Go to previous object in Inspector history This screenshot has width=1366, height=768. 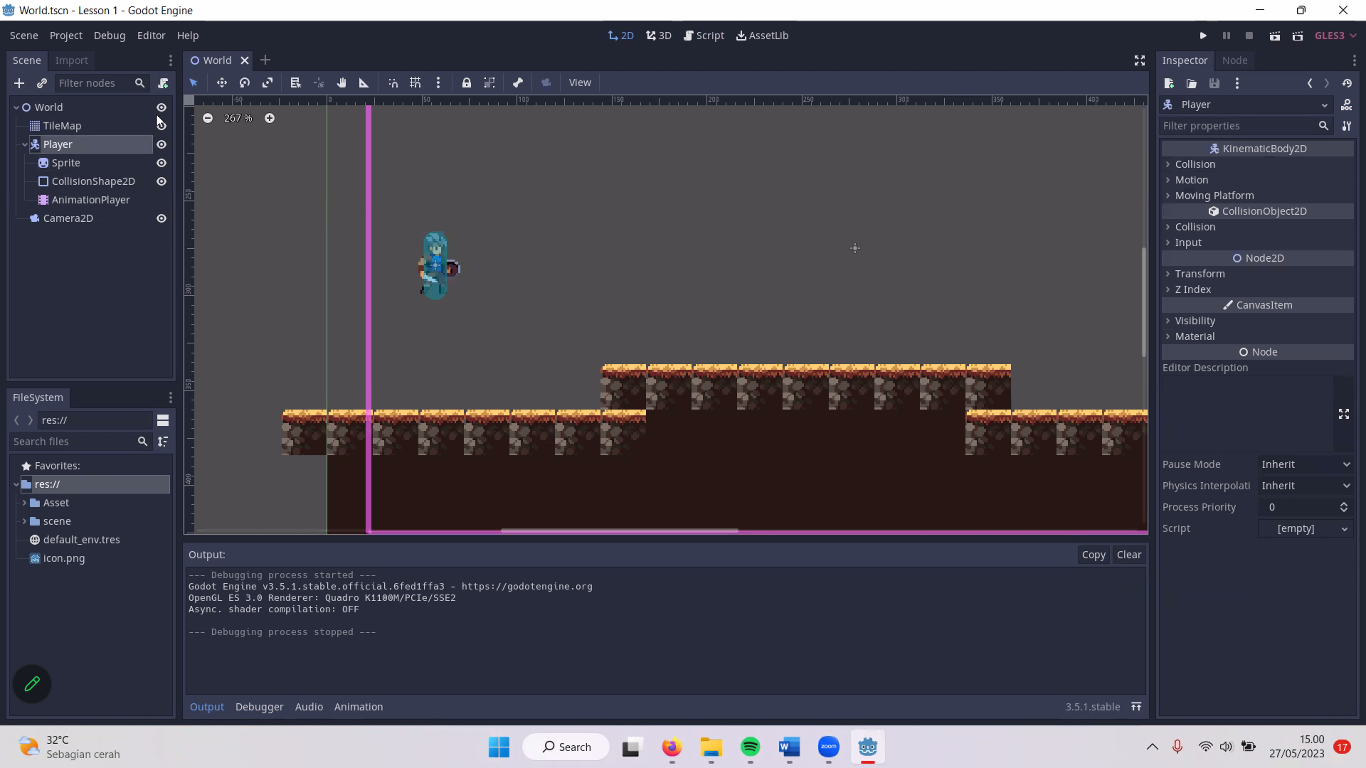1310,83
